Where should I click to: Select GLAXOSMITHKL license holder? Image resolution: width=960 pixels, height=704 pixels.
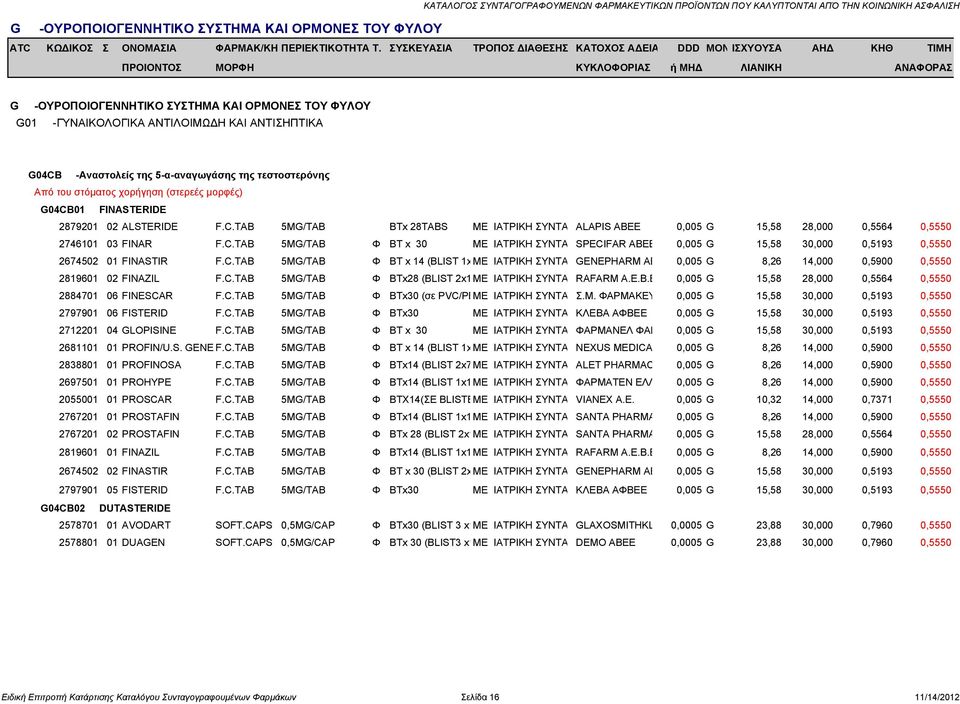(x=614, y=525)
